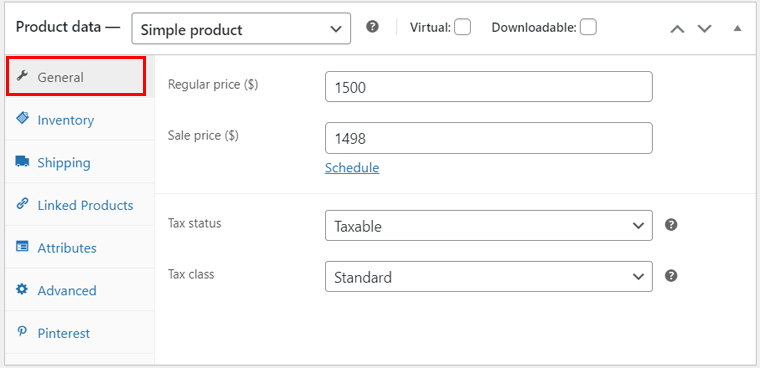Click the wrench icon beside General
Screen dimensions: 760x368
(x=22, y=76)
